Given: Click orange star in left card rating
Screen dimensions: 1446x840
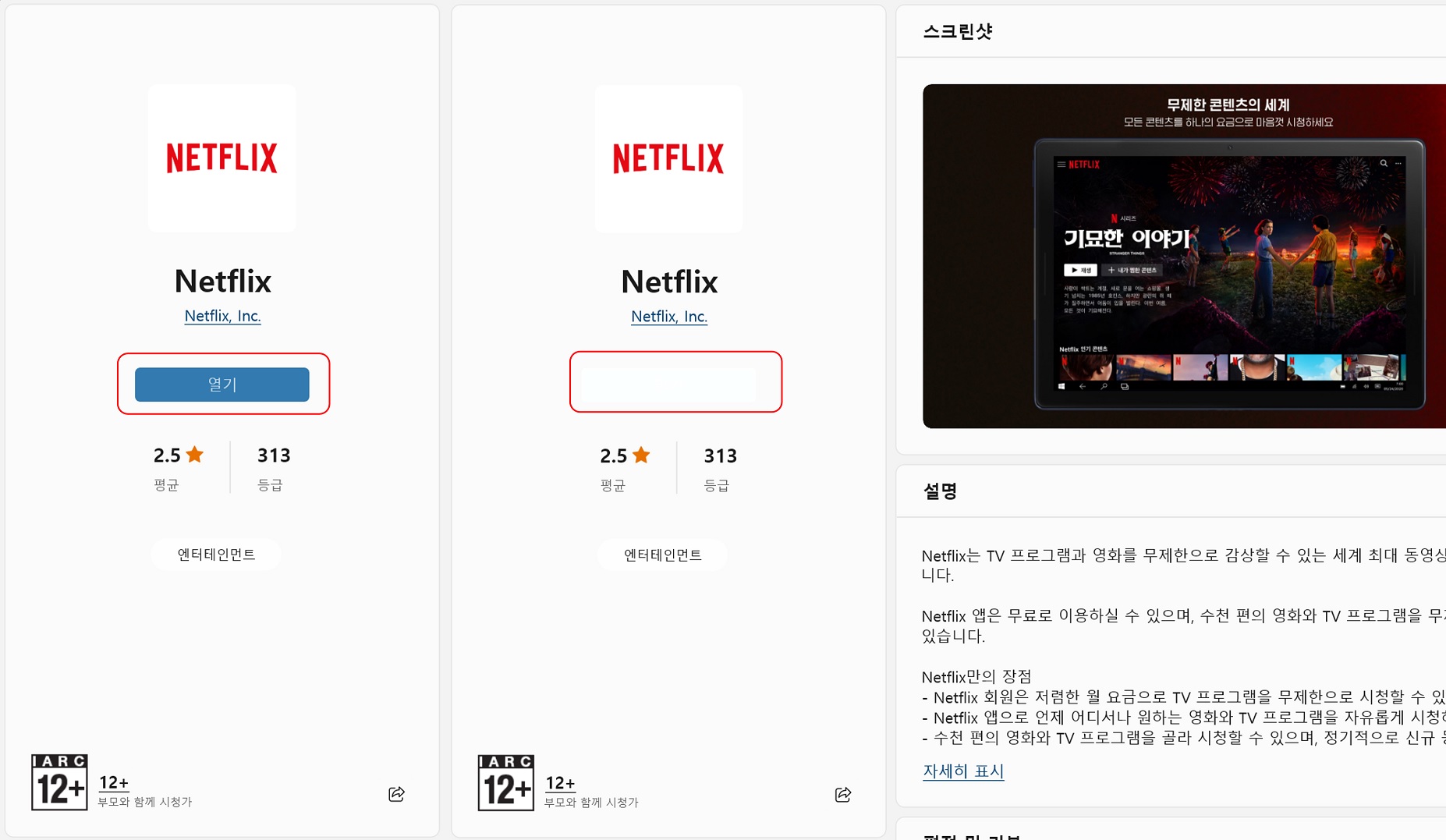Looking at the screenshot, I should point(195,454).
